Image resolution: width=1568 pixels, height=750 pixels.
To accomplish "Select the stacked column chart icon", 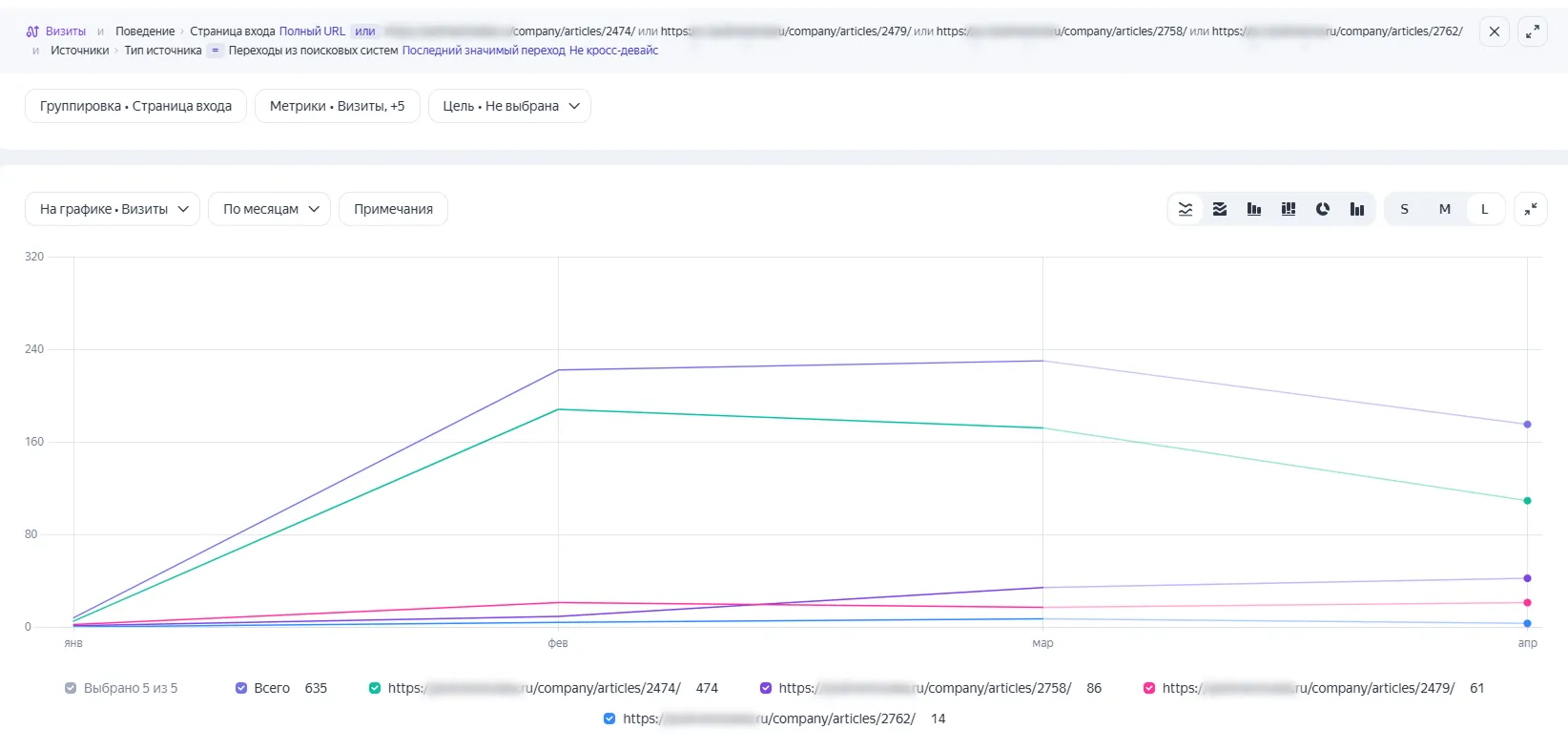I will [1289, 209].
